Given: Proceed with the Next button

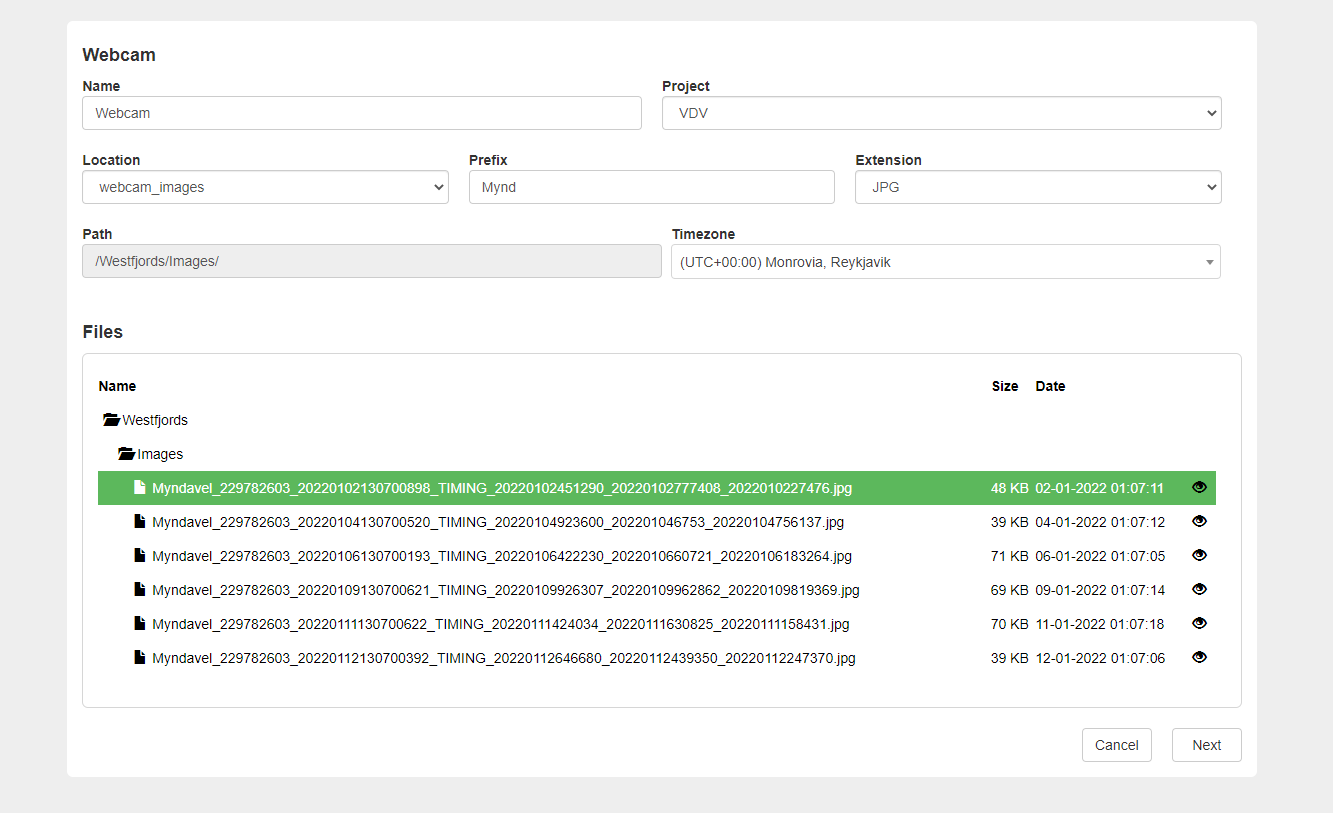Looking at the screenshot, I should 1207,745.
